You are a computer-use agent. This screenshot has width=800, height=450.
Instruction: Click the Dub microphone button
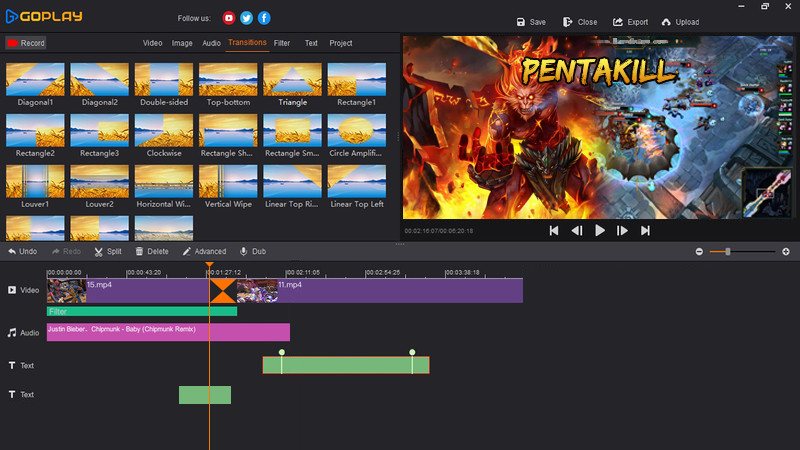point(253,252)
